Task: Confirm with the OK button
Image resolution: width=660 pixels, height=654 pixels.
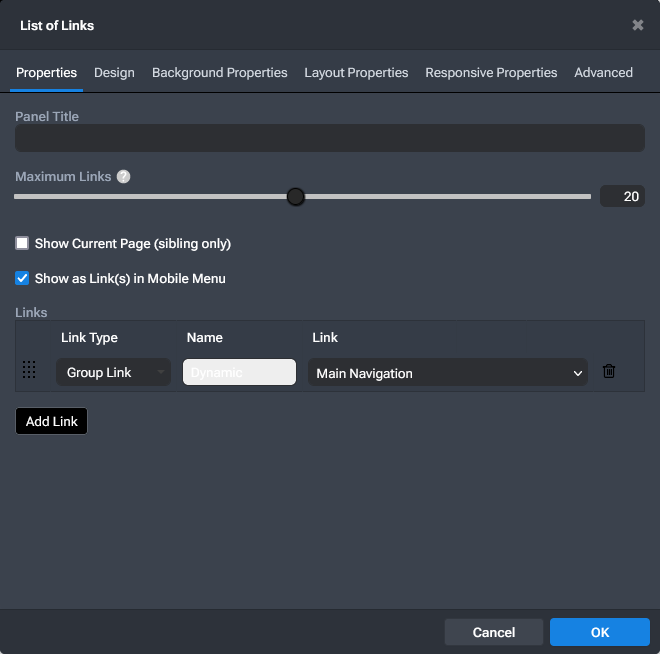Action: (600, 632)
